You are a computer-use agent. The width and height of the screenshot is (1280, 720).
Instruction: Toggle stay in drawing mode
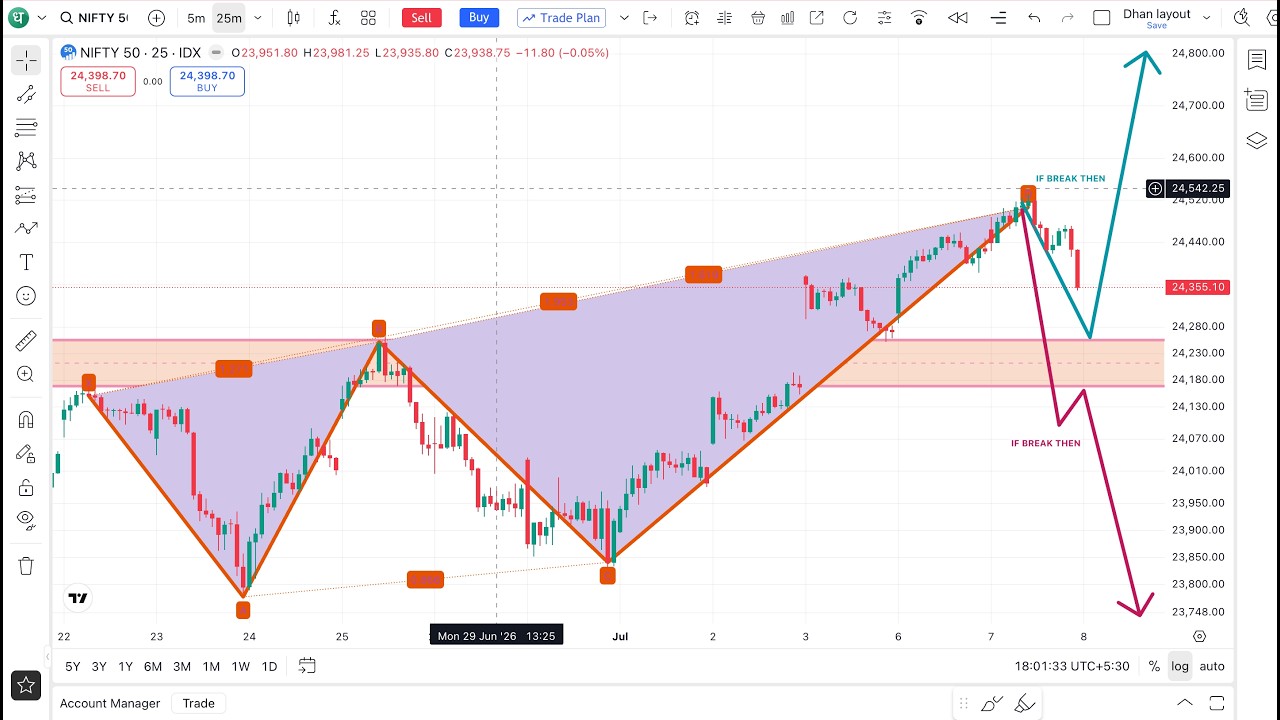[x=26, y=454]
